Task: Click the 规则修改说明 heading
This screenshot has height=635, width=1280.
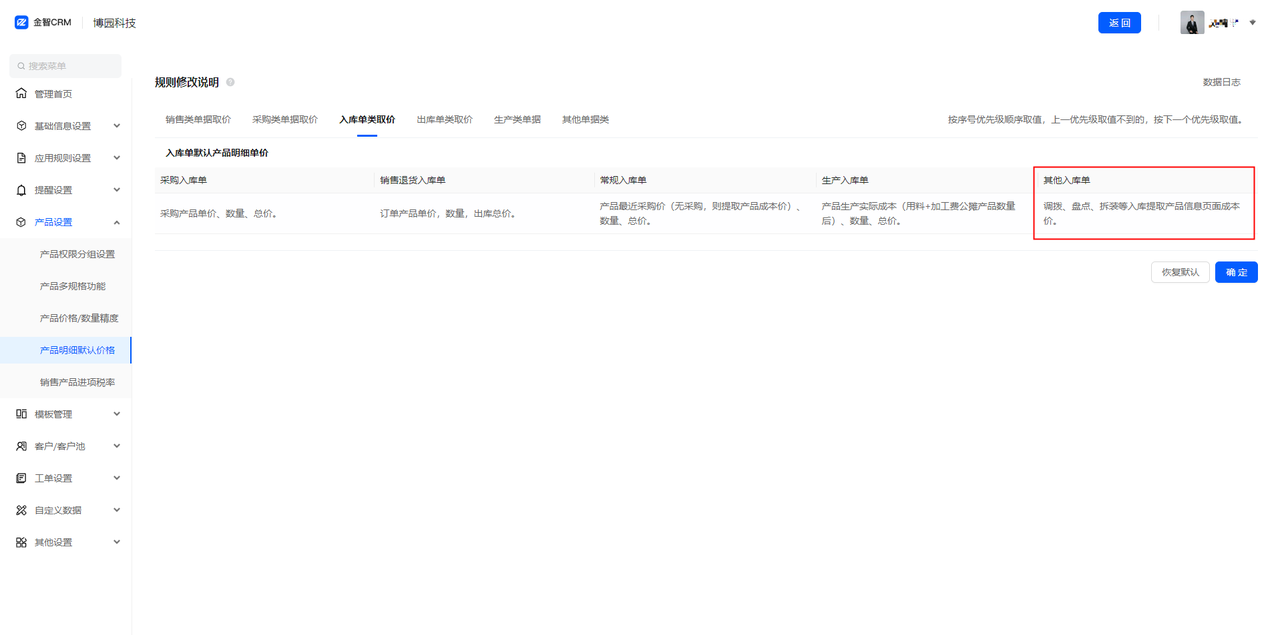Action: click(187, 83)
